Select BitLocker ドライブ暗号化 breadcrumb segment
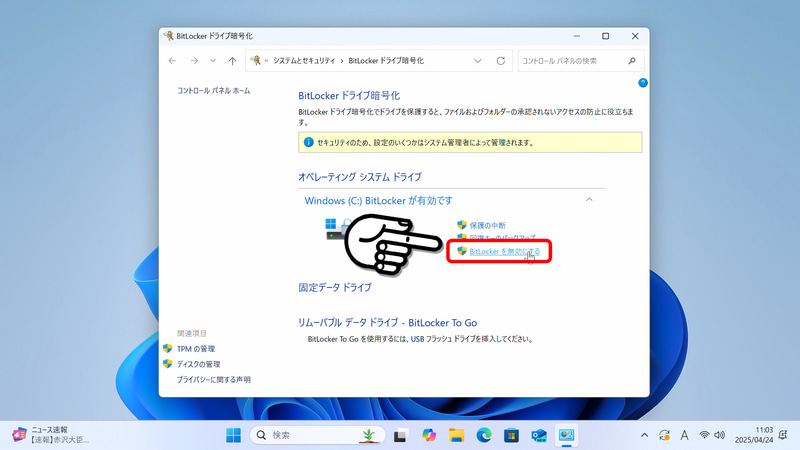Screen dimensions: 800x450 (386, 61)
